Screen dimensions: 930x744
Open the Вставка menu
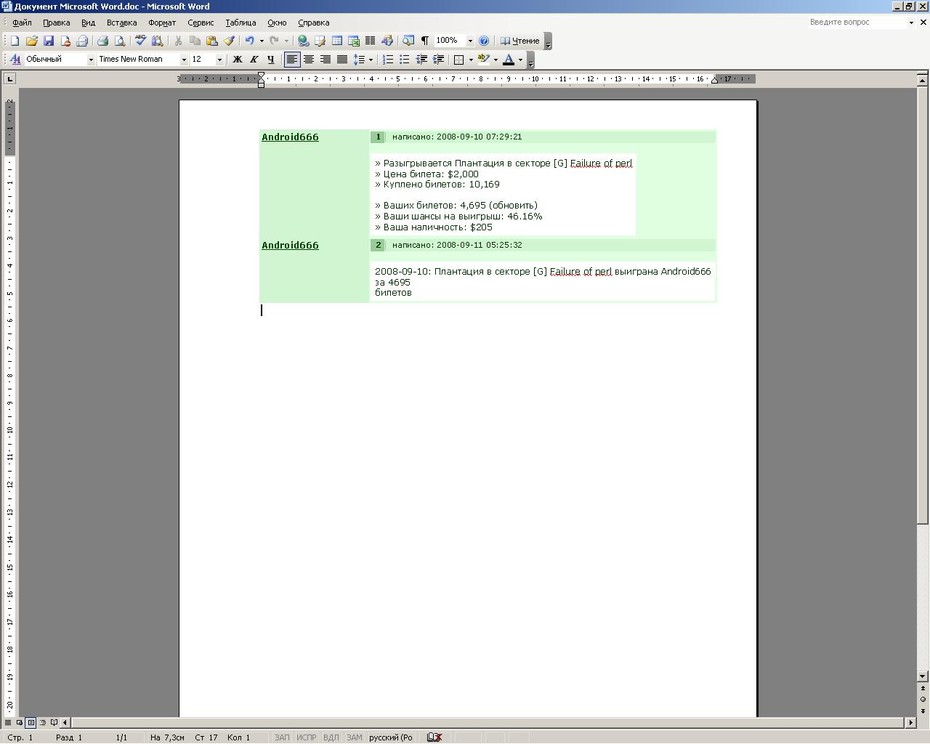(x=122, y=23)
